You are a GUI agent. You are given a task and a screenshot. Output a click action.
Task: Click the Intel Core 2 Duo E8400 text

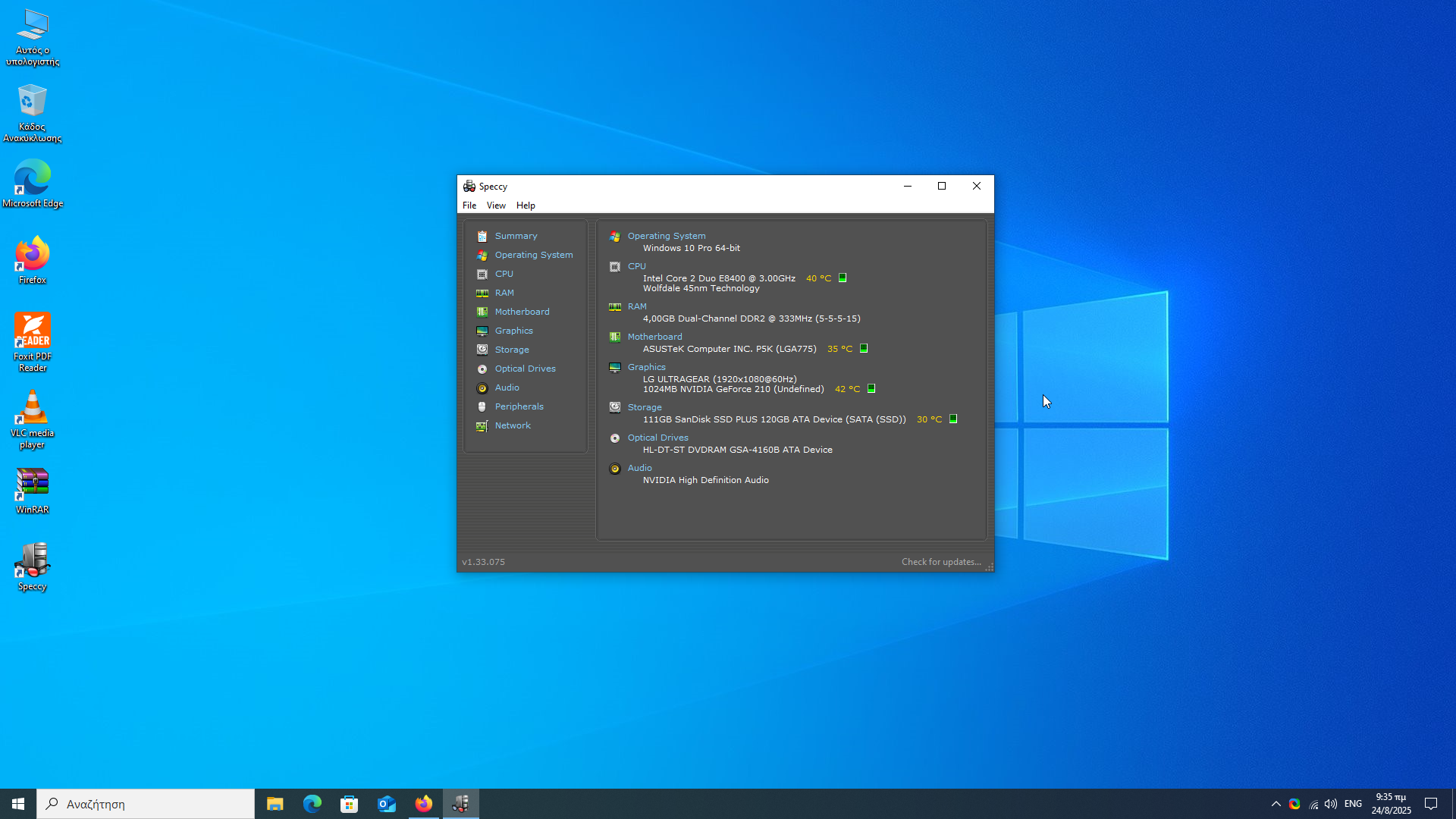[x=719, y=278]
